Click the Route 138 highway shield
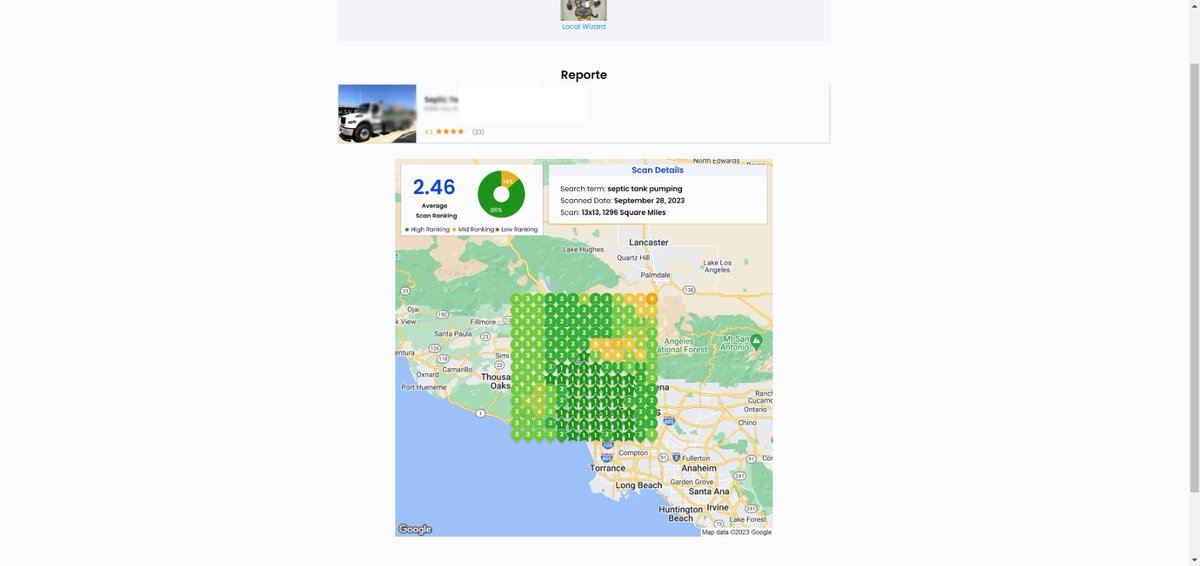The height and width of the screenshot is (566, 1200). click(689, 290)
